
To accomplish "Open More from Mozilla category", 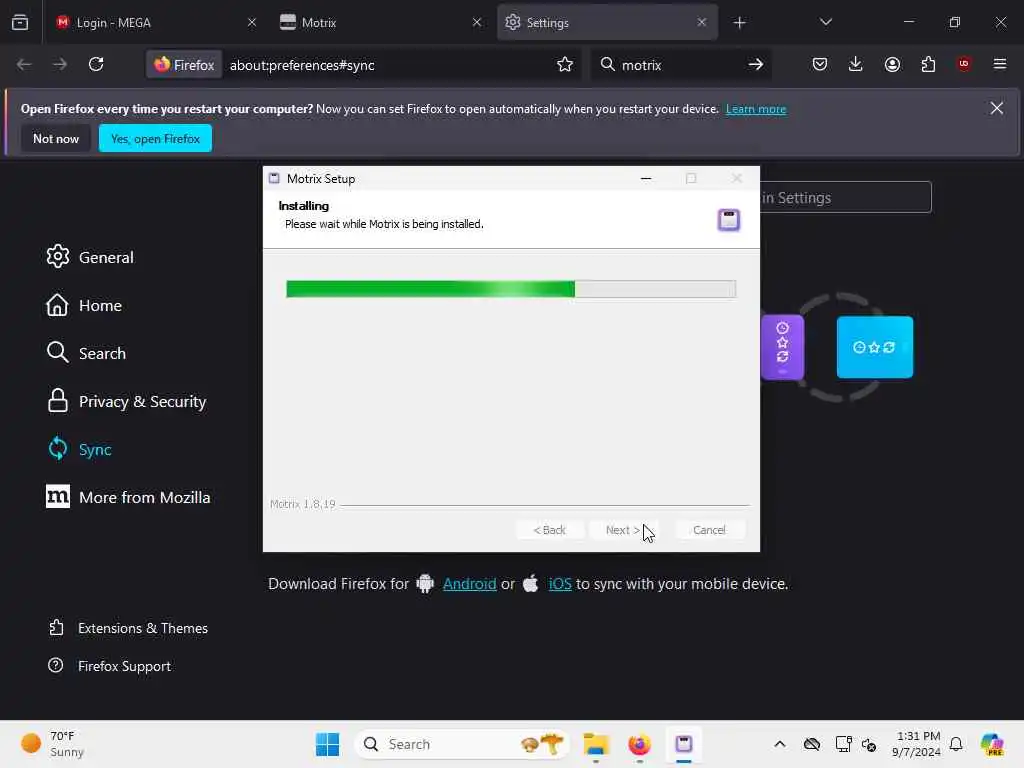I will [x=129, y=498].
